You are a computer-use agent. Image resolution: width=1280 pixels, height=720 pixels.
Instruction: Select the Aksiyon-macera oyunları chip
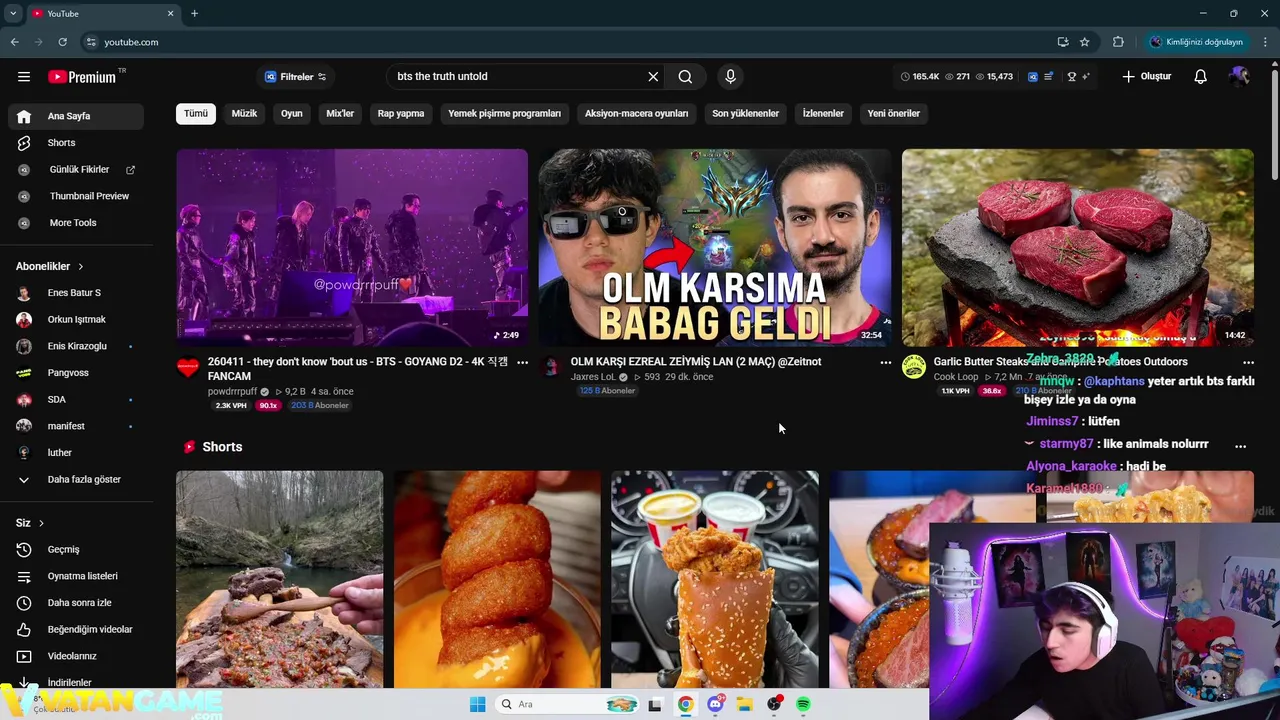[x=636, y=113]
